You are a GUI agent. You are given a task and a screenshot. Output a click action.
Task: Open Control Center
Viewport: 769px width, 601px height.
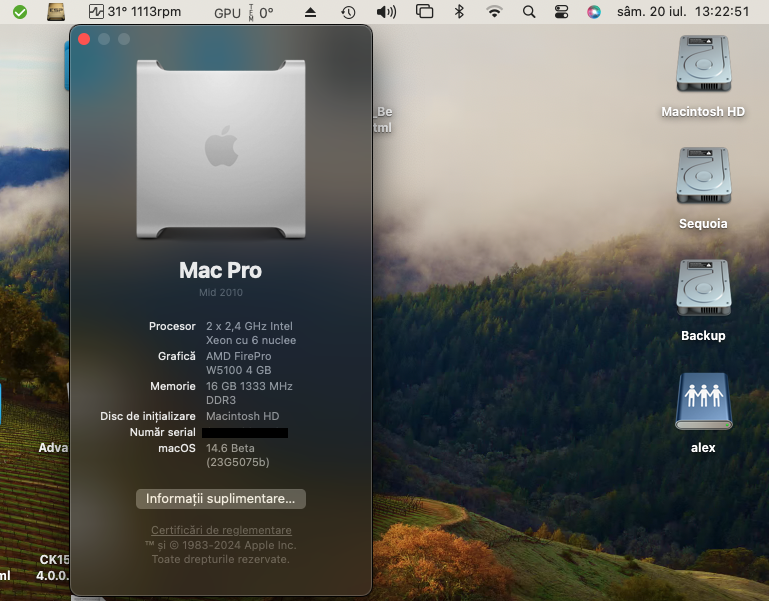pos(561,12)
